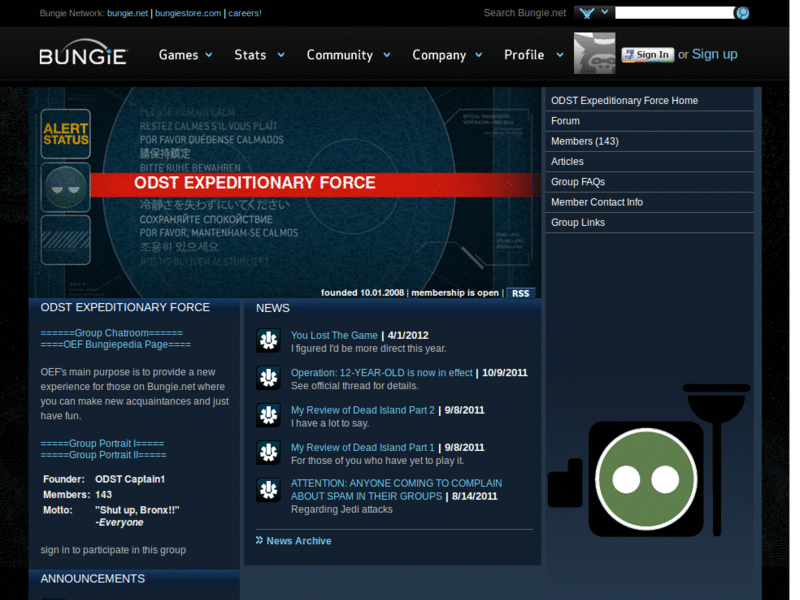This screenshot has height=600, width=800.
Task: Open the Group Chatroom link
Action: (x=112, y=333)
